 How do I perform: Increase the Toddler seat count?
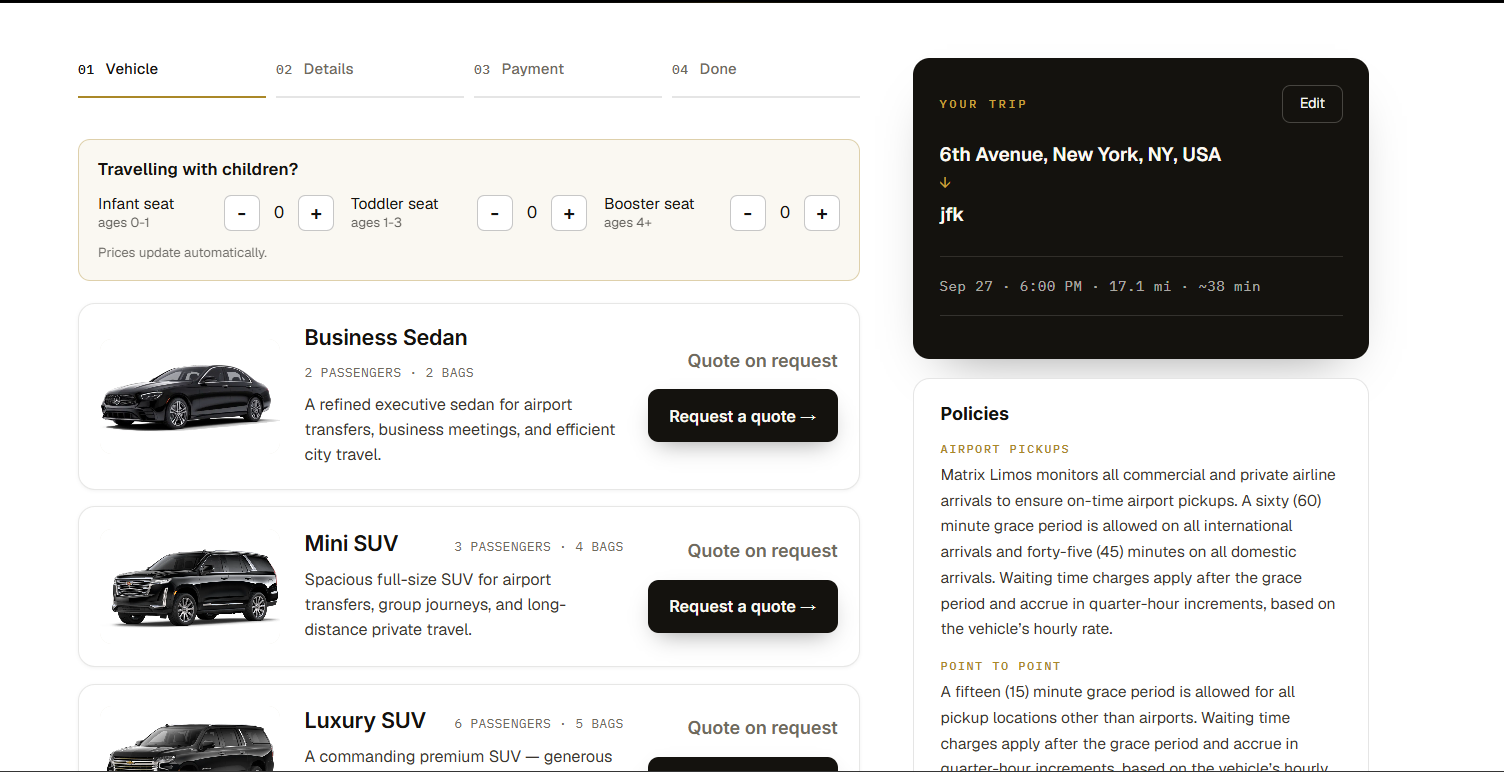coord(569,213)
